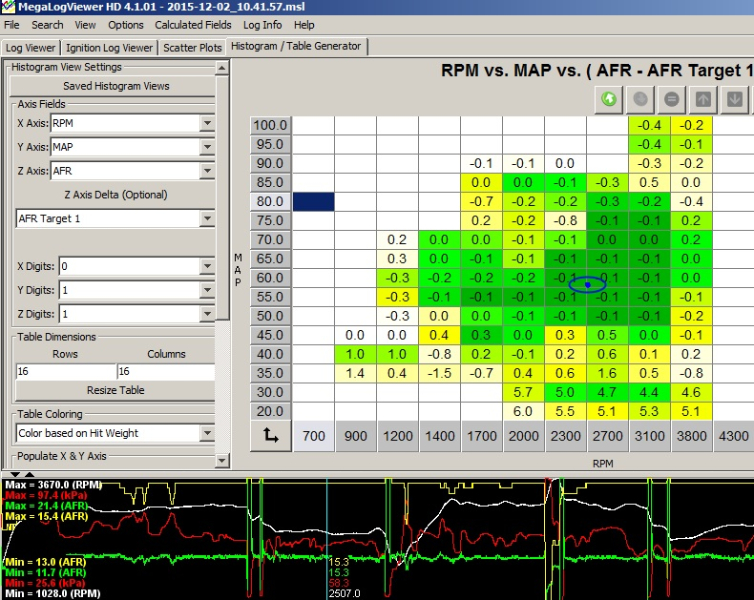
Task: Click the equals sign toolbar icon
Action: click(671, 99)
